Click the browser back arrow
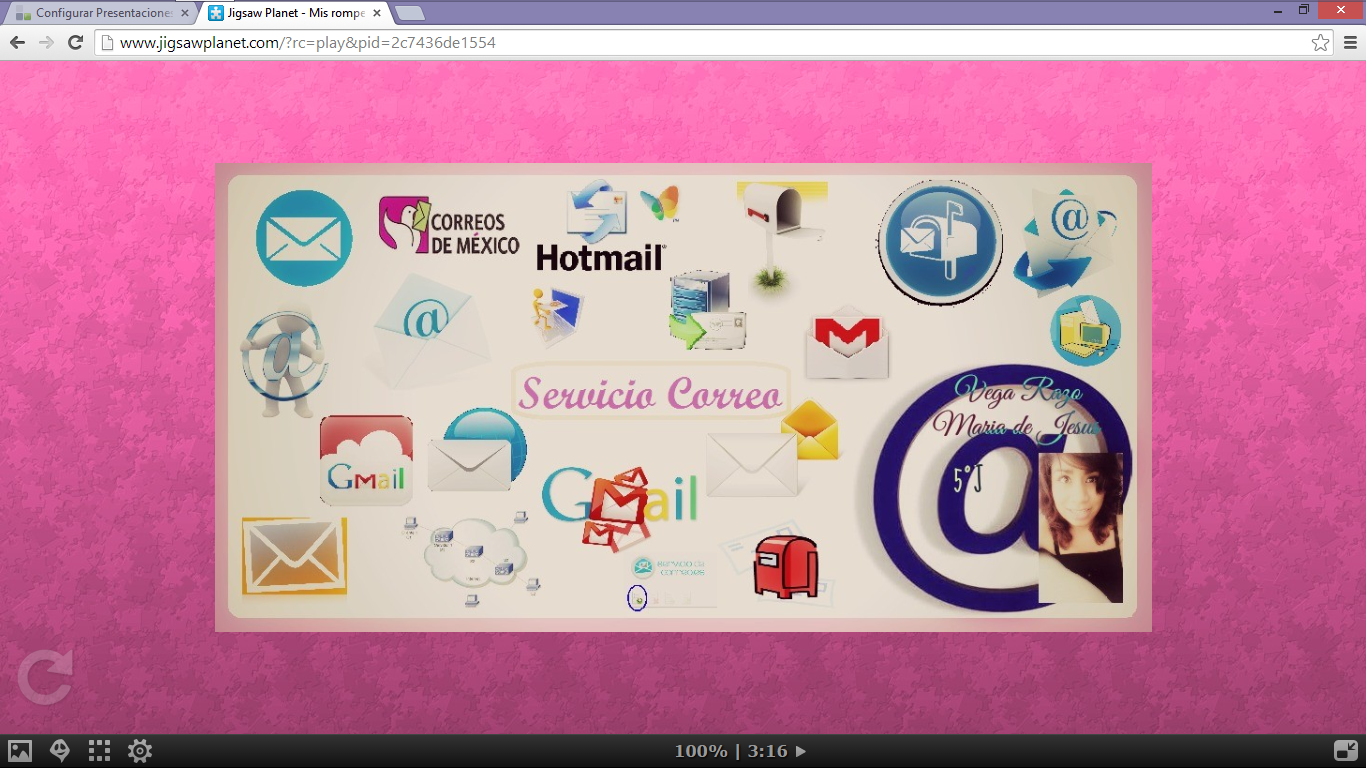 pyautogui.click(x=17, y=42)
